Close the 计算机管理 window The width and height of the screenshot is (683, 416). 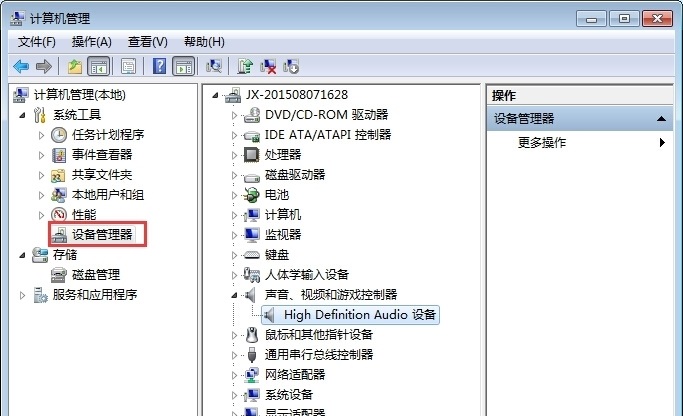point(657,19)
